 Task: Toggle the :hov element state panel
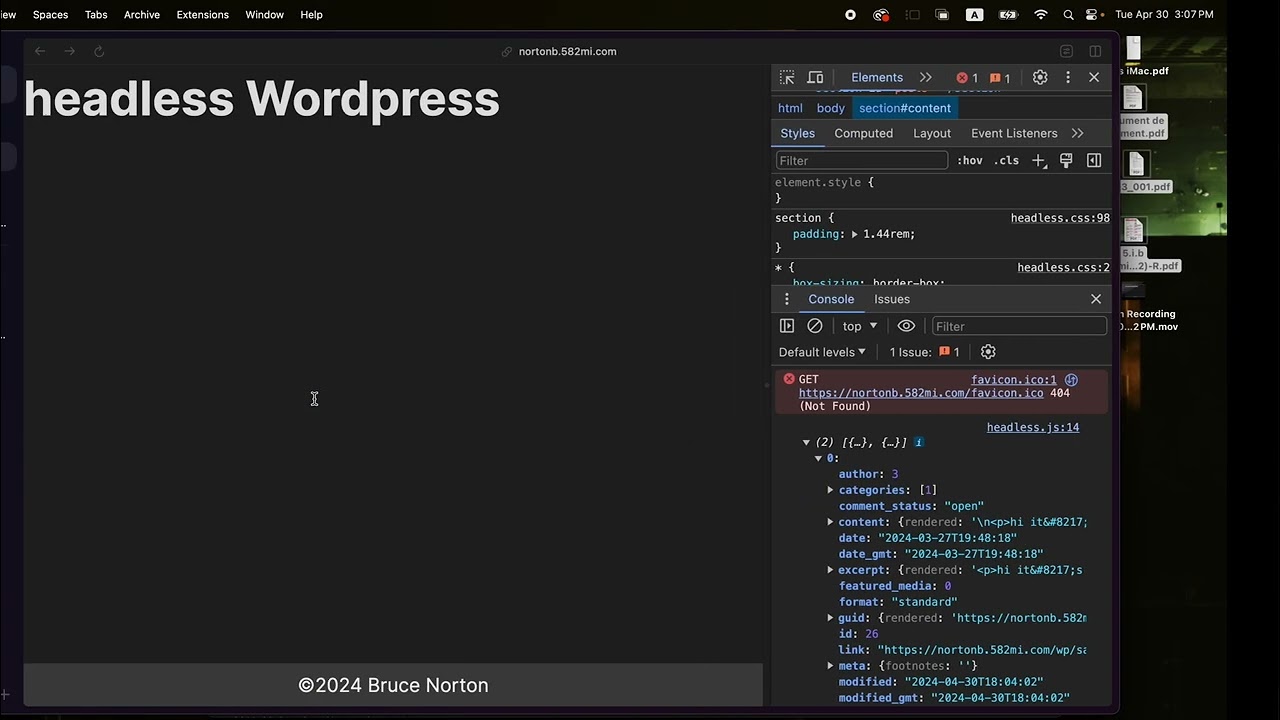970,160
